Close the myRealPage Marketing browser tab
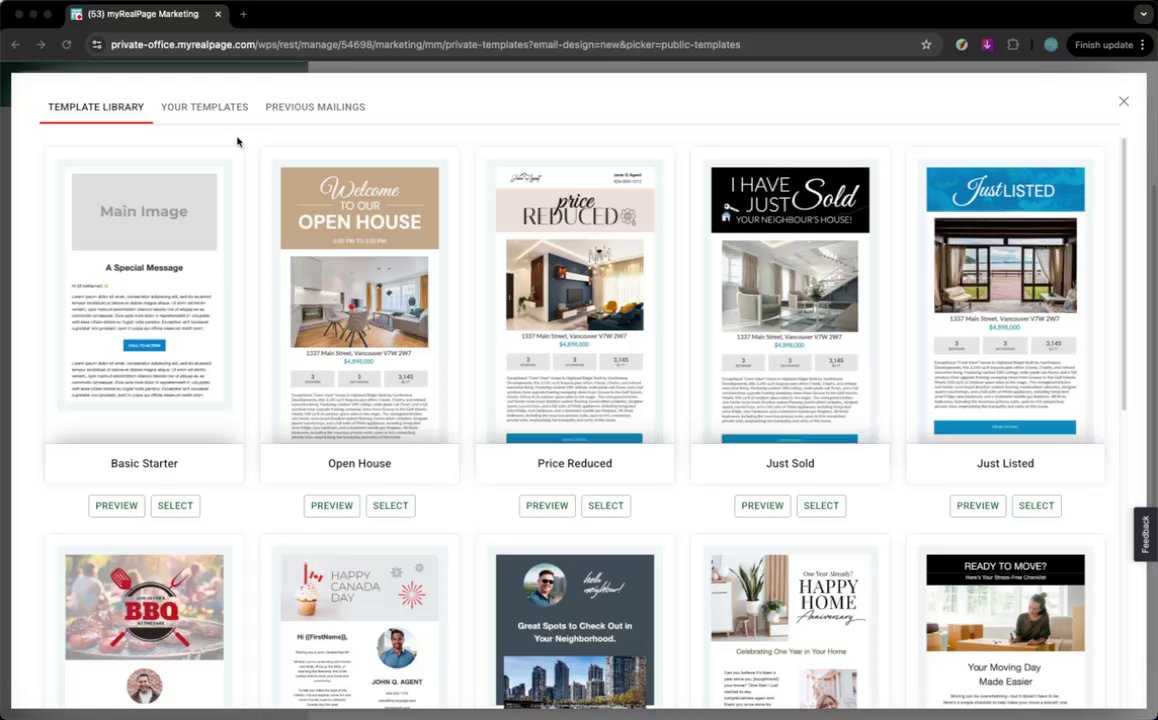This screenshot has height=720, width=1158. [218, 14]
